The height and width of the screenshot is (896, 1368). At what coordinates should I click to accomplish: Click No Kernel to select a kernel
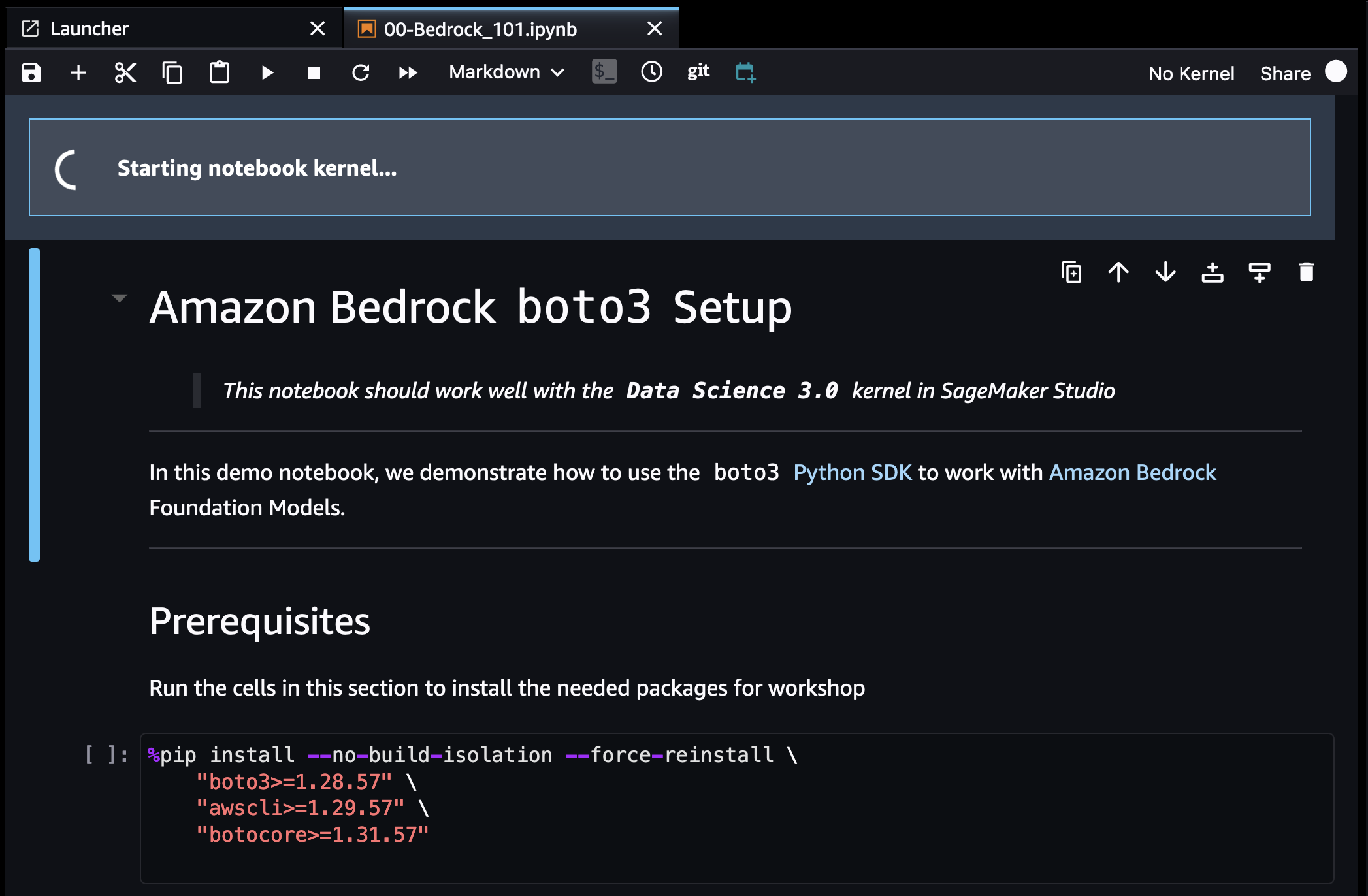pos(1191,74)
